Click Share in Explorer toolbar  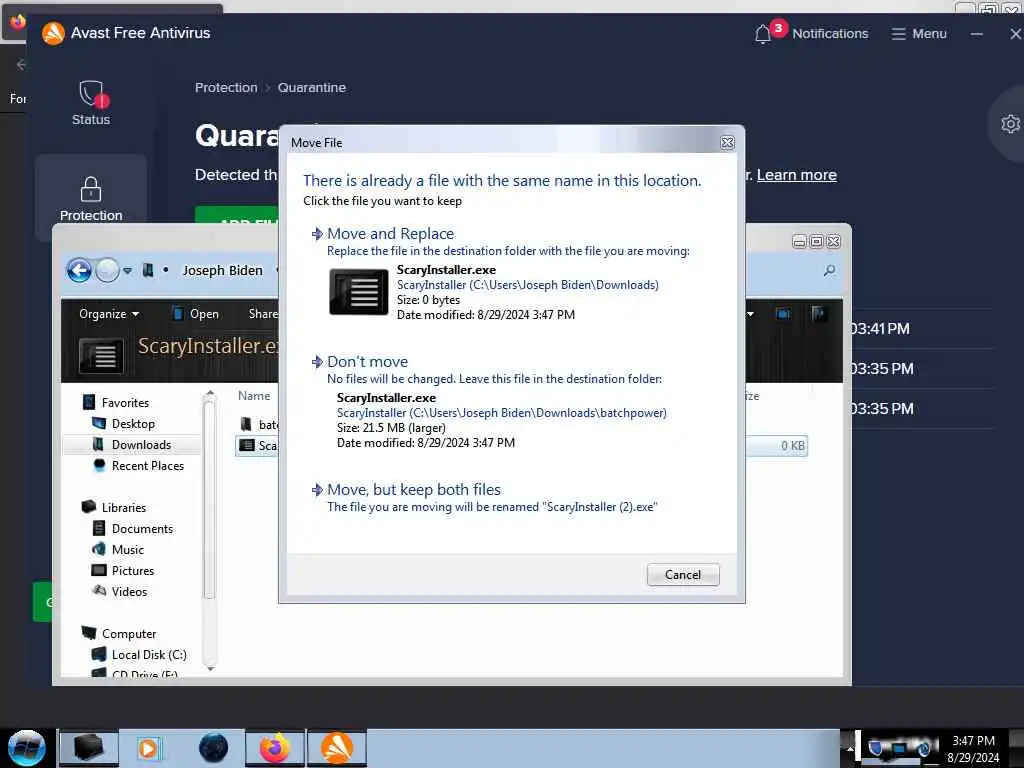click(x=263, y=314)
